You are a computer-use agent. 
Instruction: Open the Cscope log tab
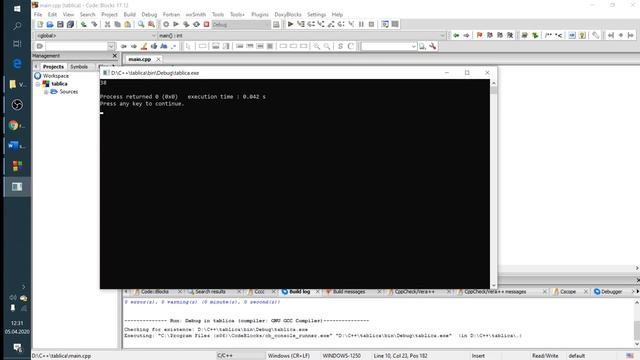(568, 291)
